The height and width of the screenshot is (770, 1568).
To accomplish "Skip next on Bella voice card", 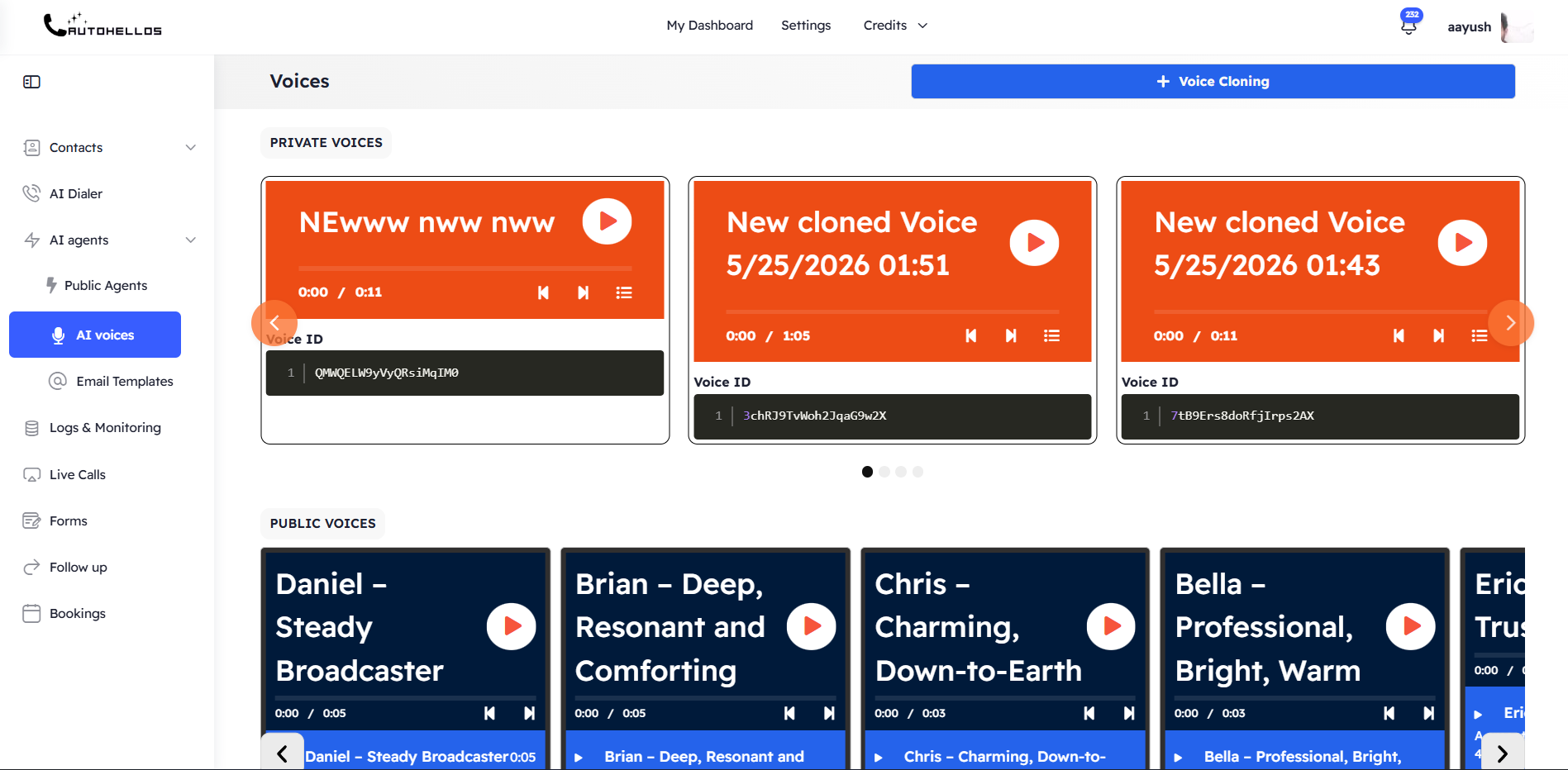I will (x=1429, y=713).
